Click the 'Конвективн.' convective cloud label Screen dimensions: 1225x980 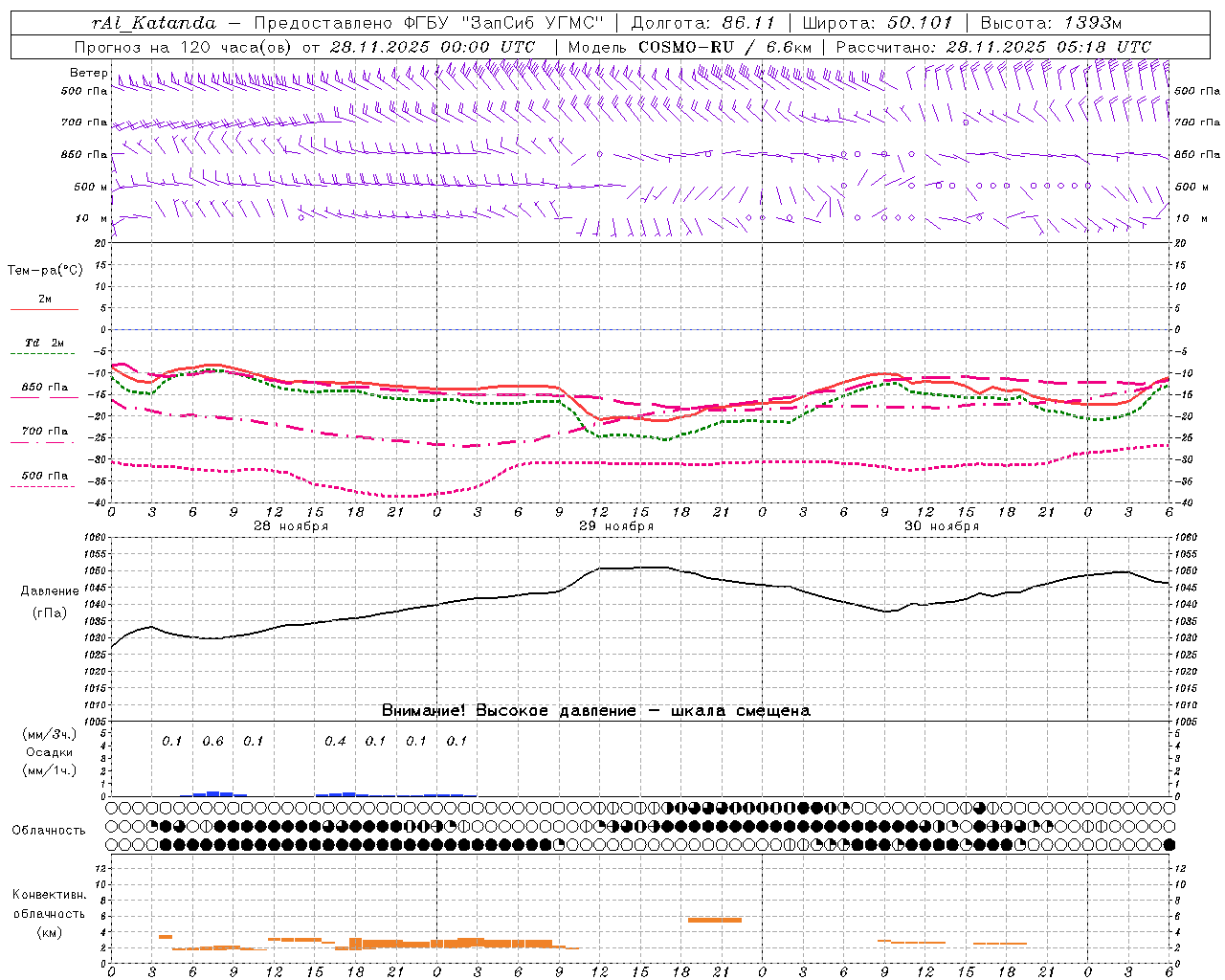49,895
